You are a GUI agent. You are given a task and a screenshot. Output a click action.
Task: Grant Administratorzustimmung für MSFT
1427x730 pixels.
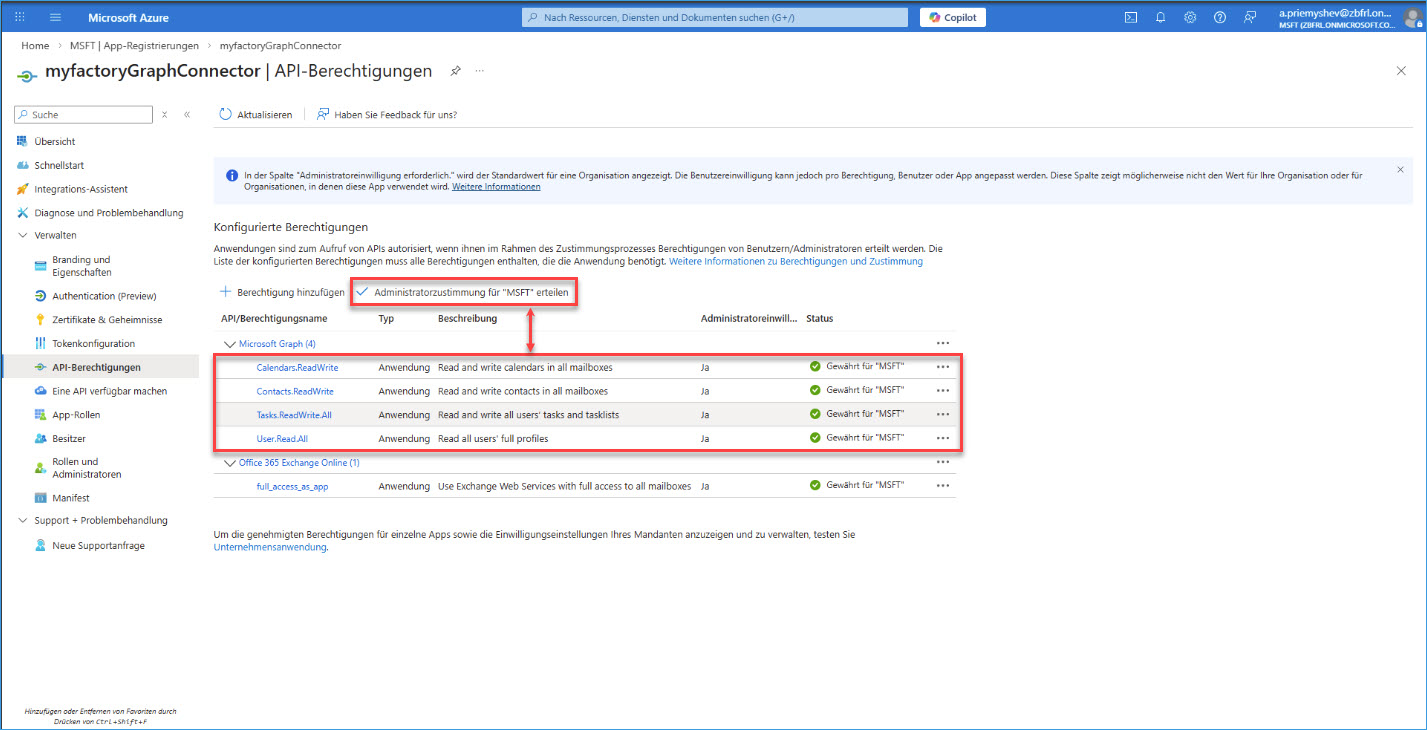click(x=464, y=292)
